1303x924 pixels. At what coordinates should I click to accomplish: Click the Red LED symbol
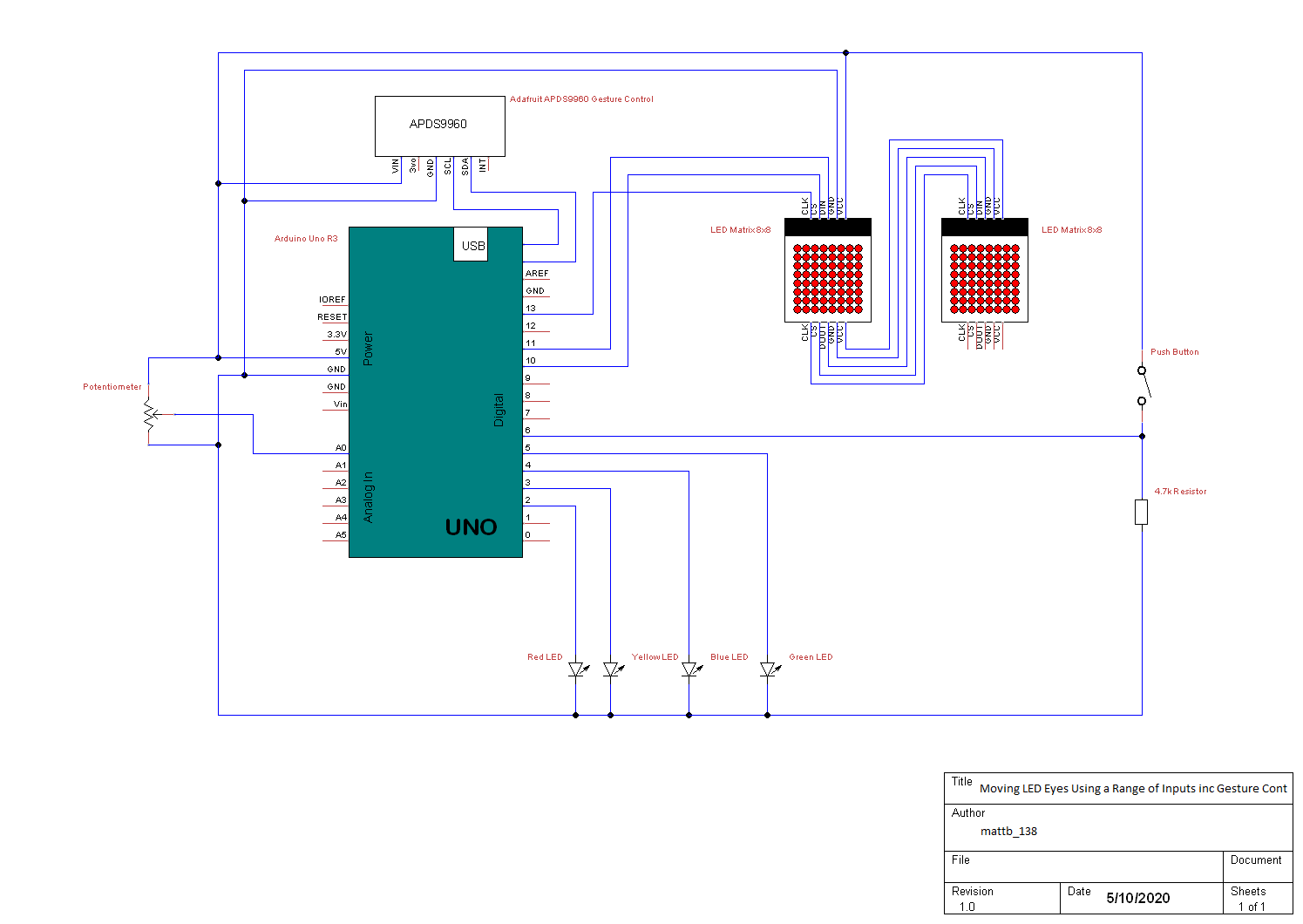575,671
